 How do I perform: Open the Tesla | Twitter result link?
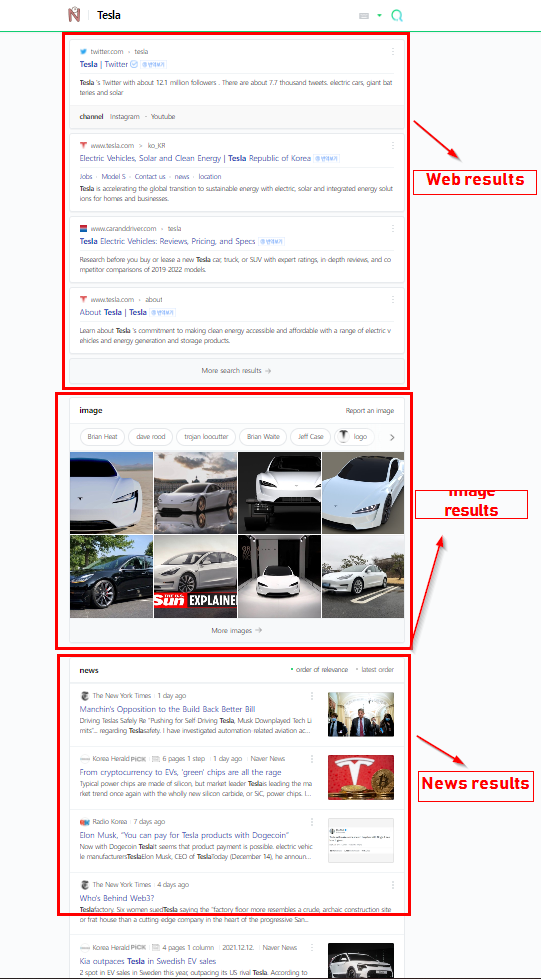(x=104, y=64)
